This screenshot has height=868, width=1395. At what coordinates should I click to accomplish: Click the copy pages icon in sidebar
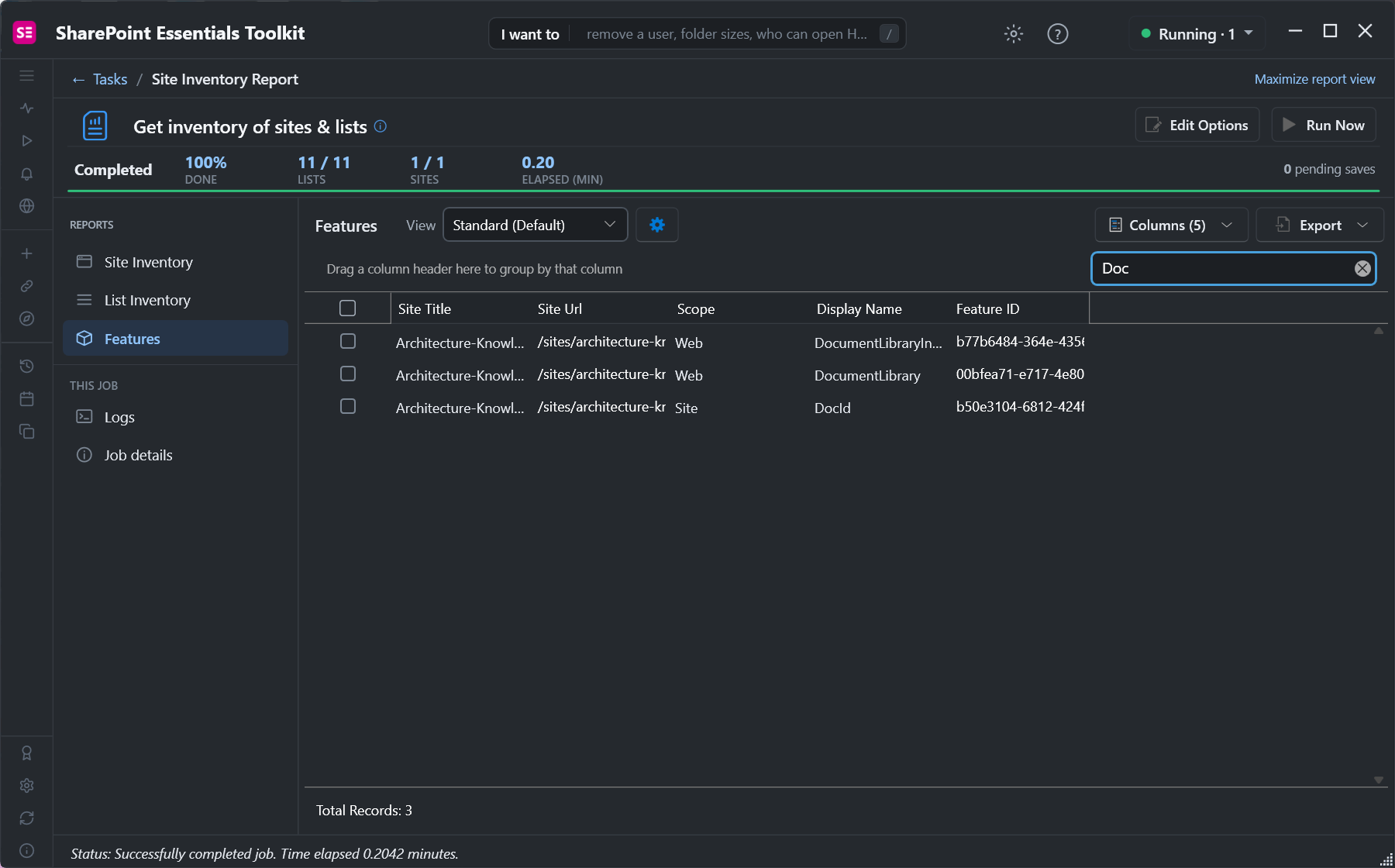[x=26, y=431]
